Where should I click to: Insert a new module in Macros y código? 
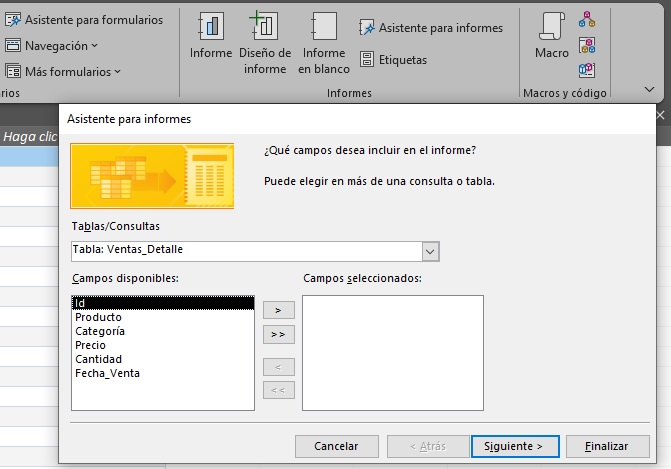587,20
